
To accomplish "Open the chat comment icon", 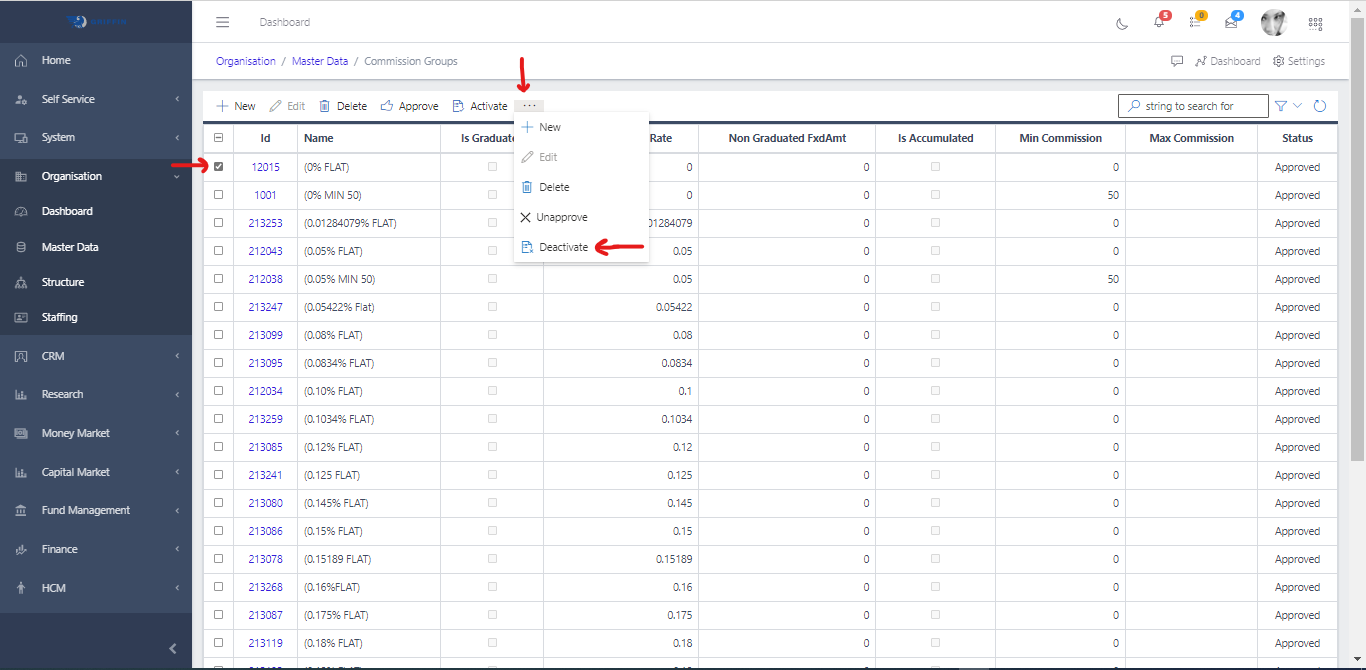I will tap(1177, 61).
